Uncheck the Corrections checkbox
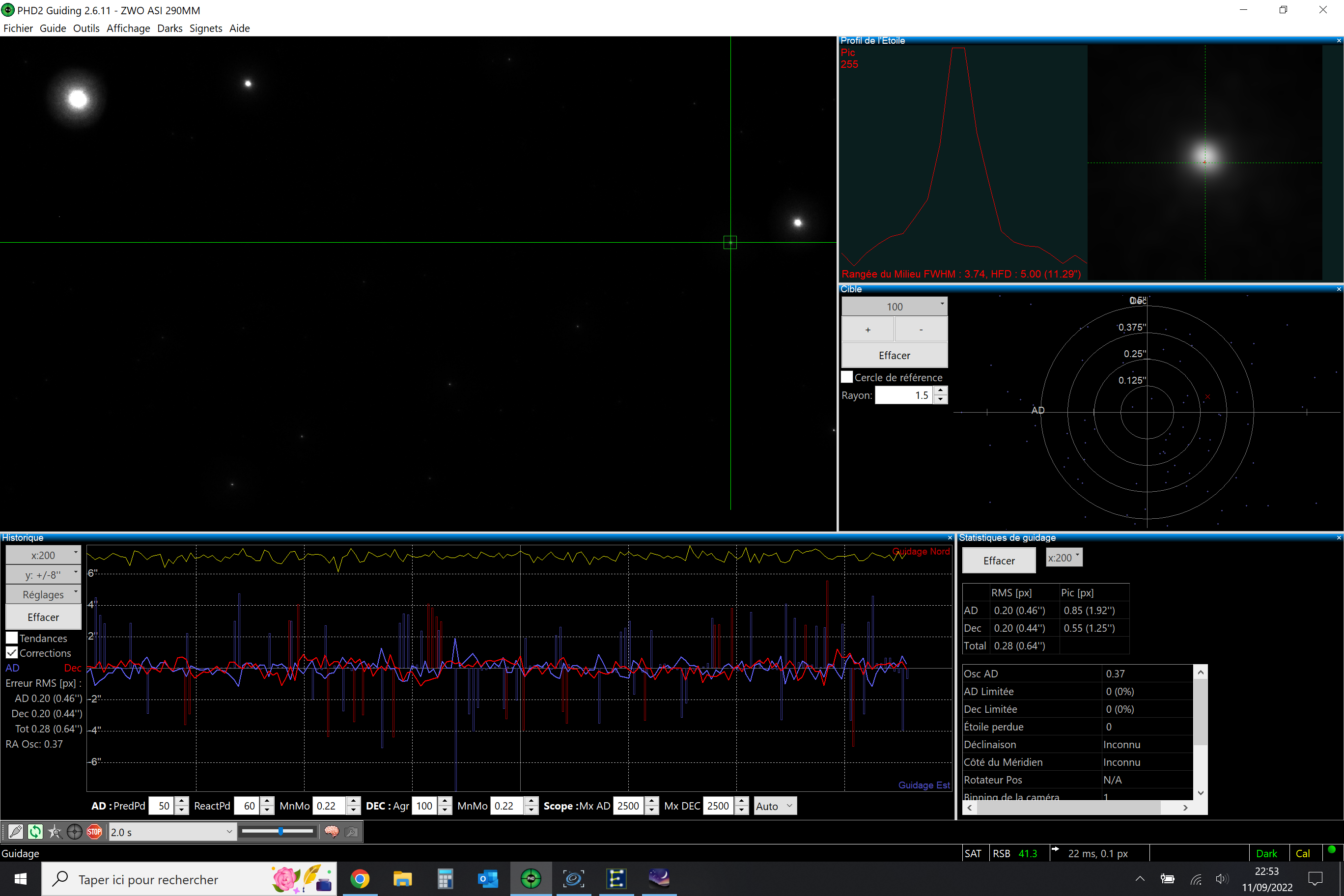The width and height of the screenshot is (1344, 896). 12,652
